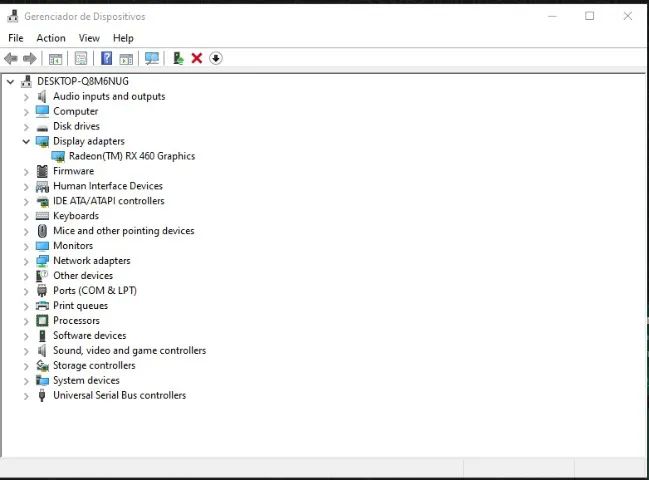Click the Back arrow toolbar icon
The image size is (649, 480).
(11, 58)
